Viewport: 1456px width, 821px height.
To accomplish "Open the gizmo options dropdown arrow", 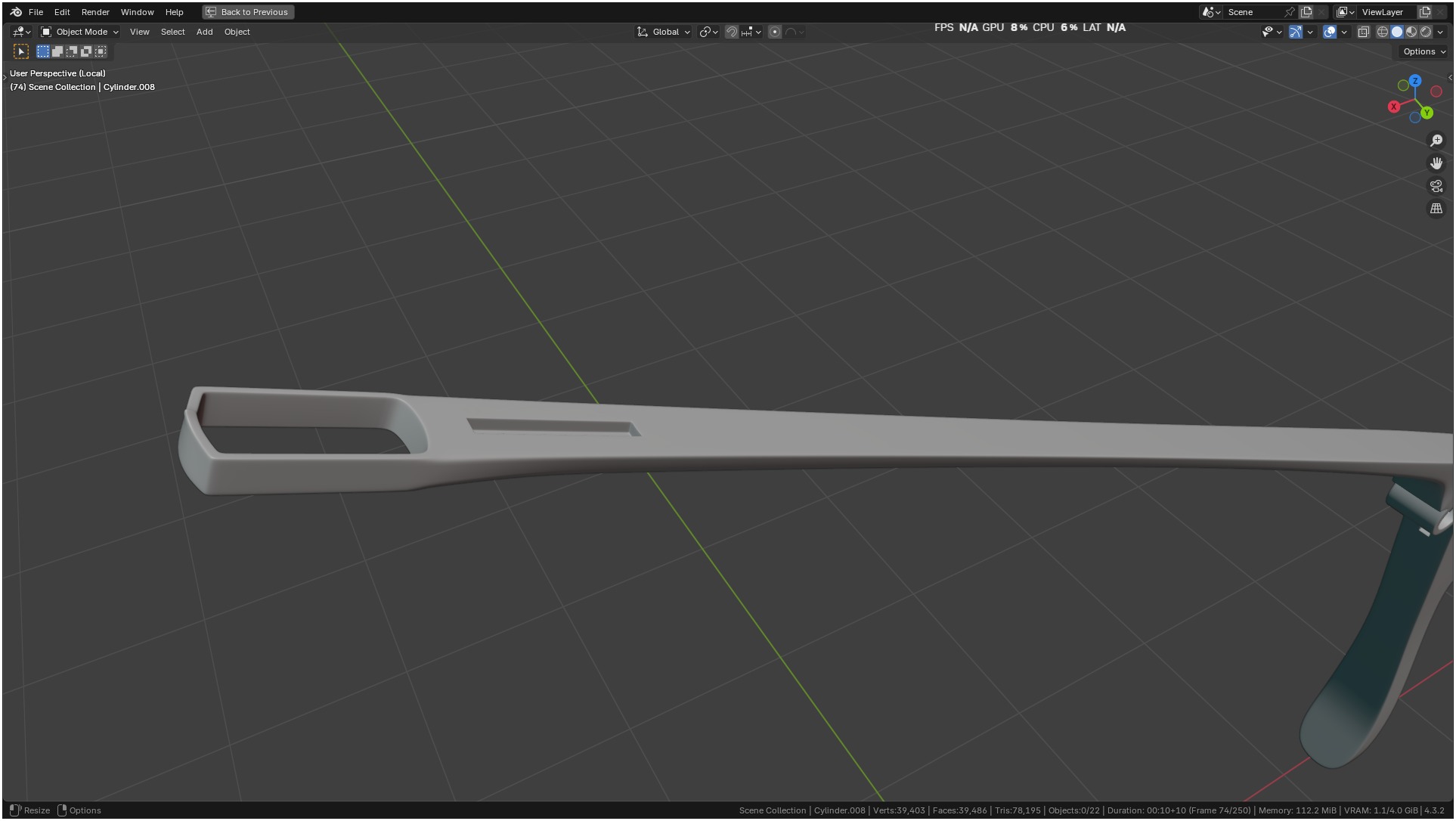I will click(x=1310, y=32).
